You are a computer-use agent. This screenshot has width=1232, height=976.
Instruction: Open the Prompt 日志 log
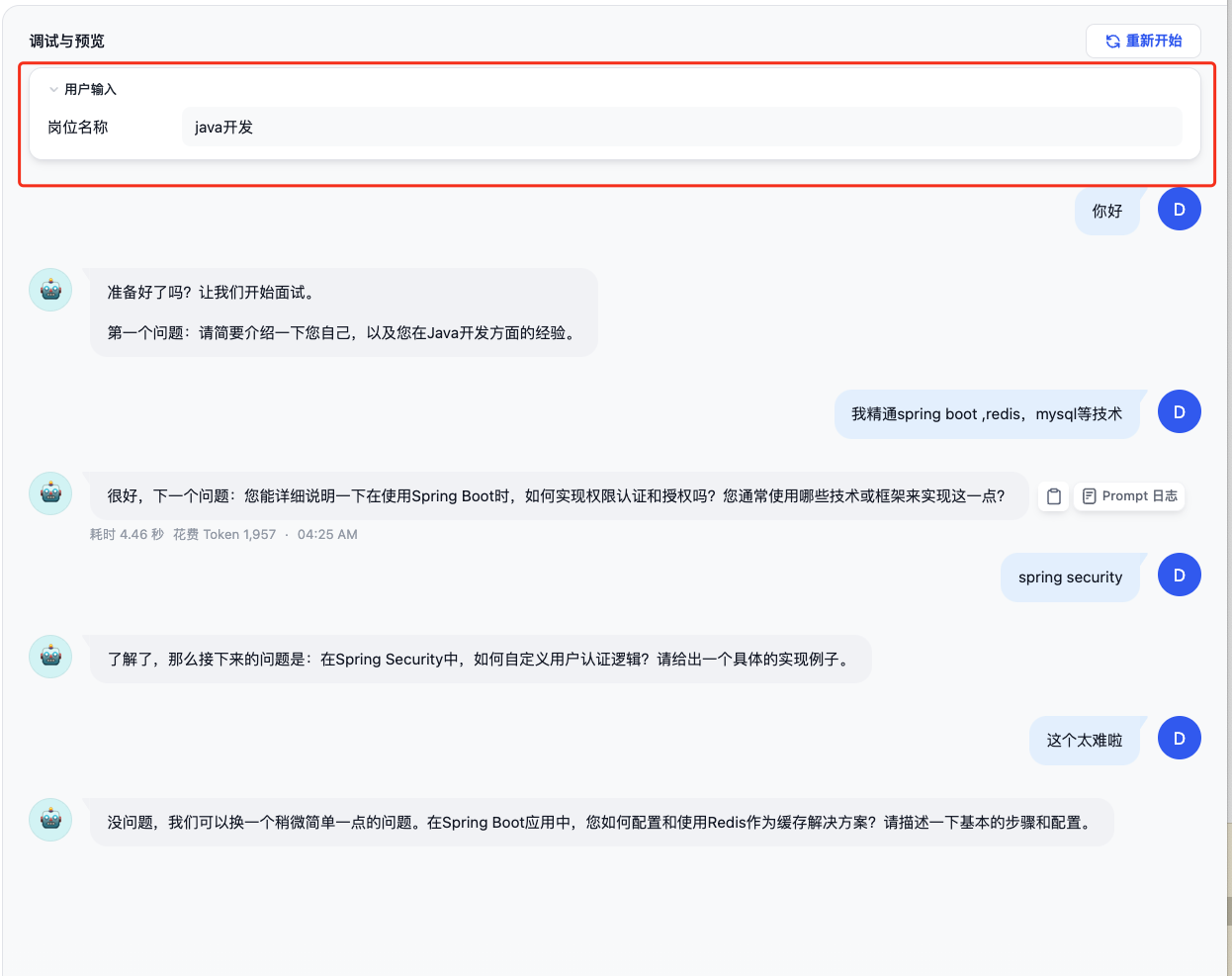pyautogui.click(x=1129, y=496)
